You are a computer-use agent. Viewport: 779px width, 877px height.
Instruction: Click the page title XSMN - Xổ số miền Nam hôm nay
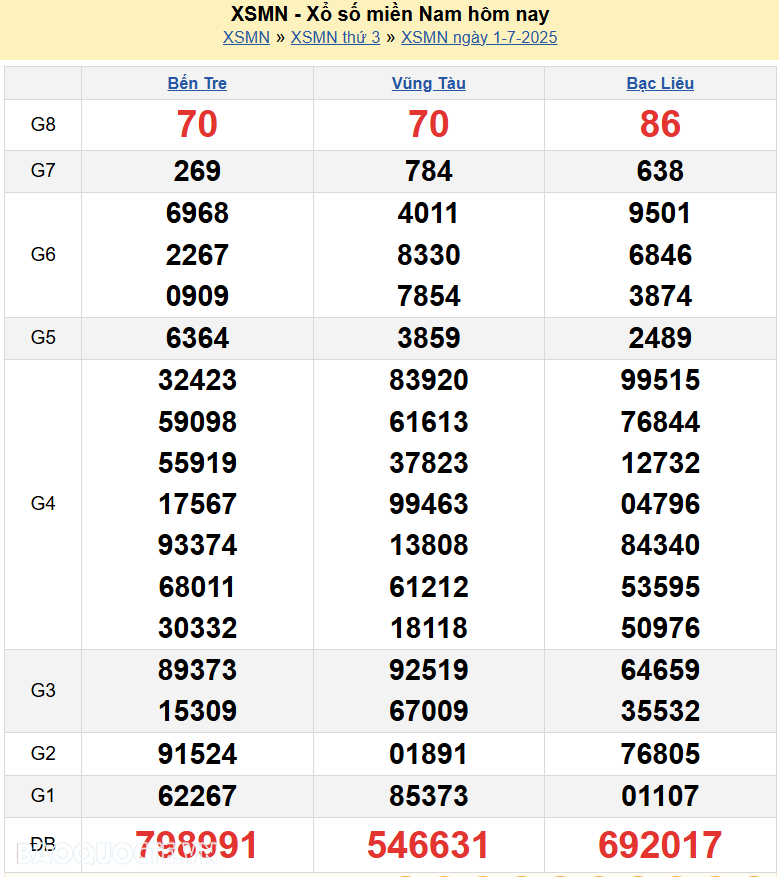click(x=389, y=14)
